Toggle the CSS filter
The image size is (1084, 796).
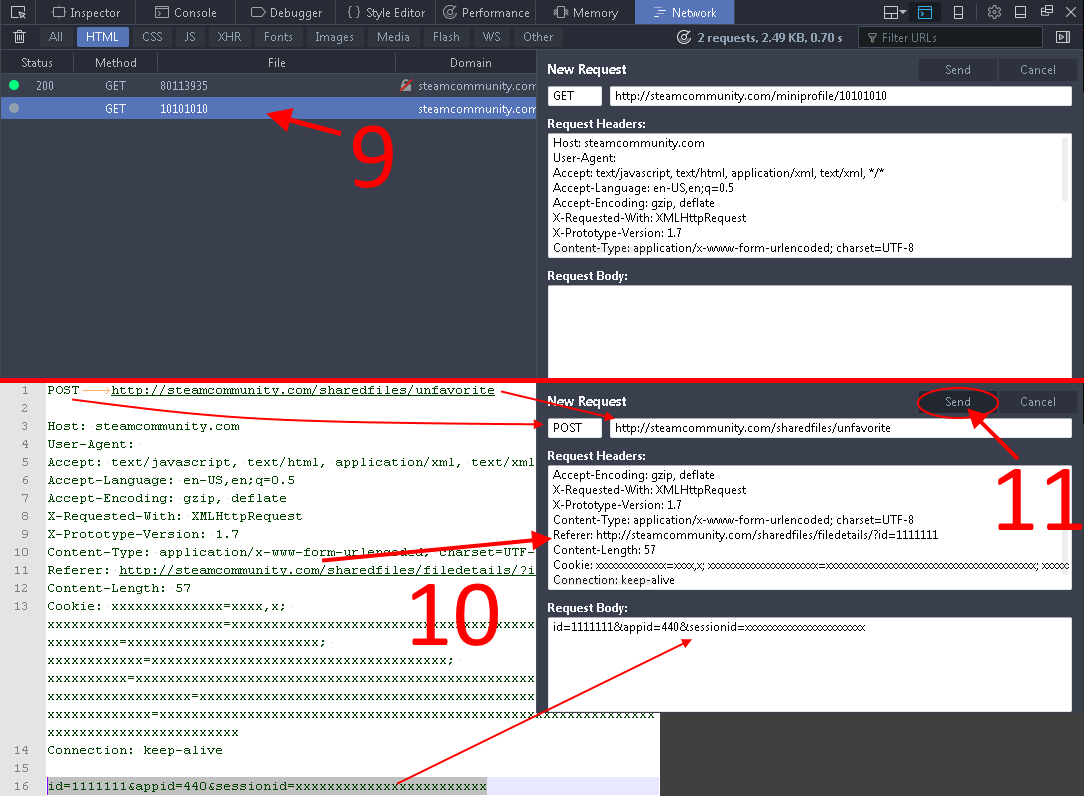click(152, 37)
